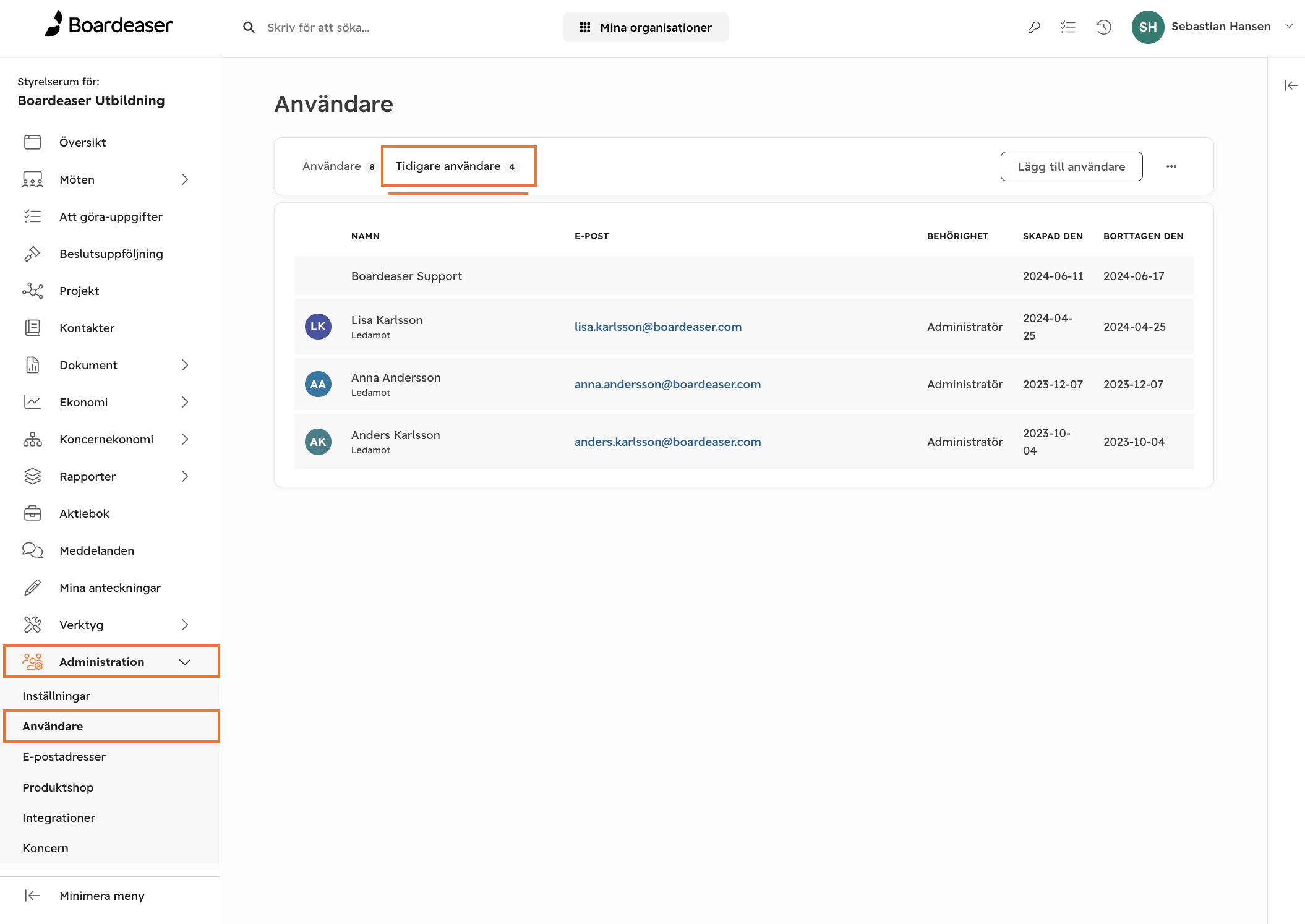Open the key icon in top bar

click(x=1034, y=27)
